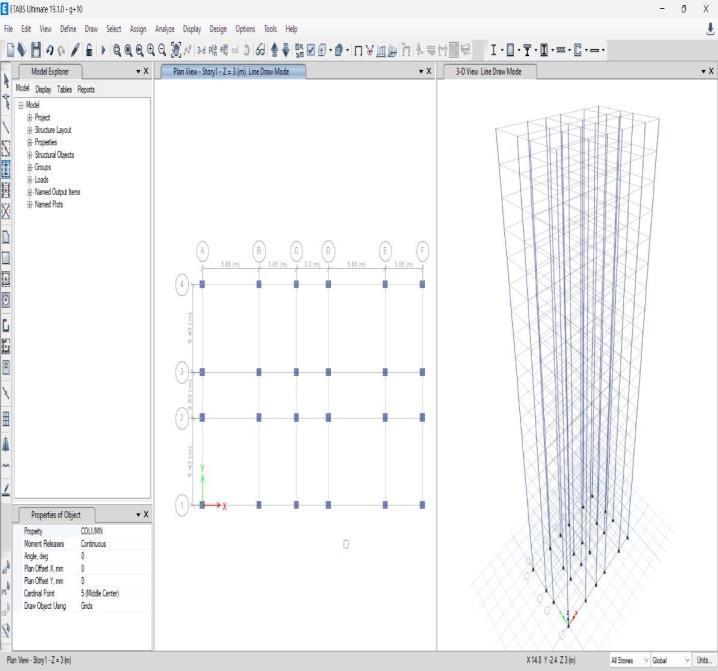
Task: Close the Model Explorer panel
Action: tap(146, 71)
